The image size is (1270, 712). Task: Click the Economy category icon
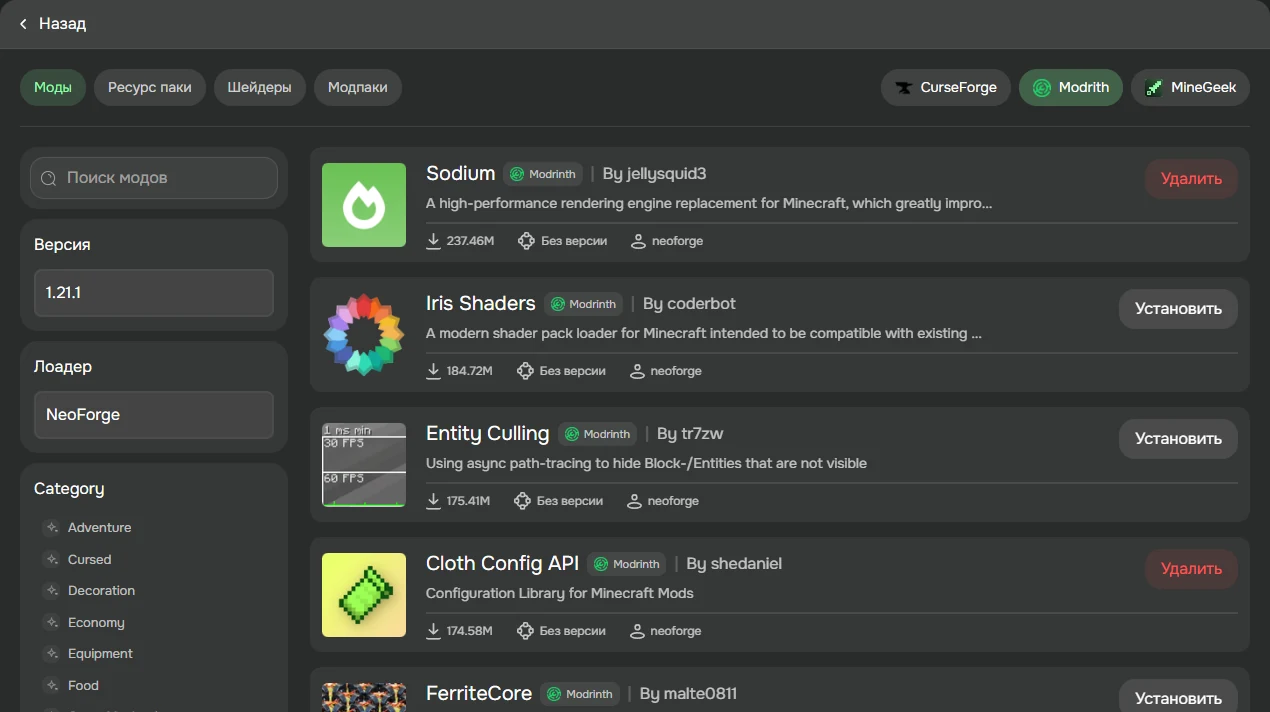[x=52, y=623]
